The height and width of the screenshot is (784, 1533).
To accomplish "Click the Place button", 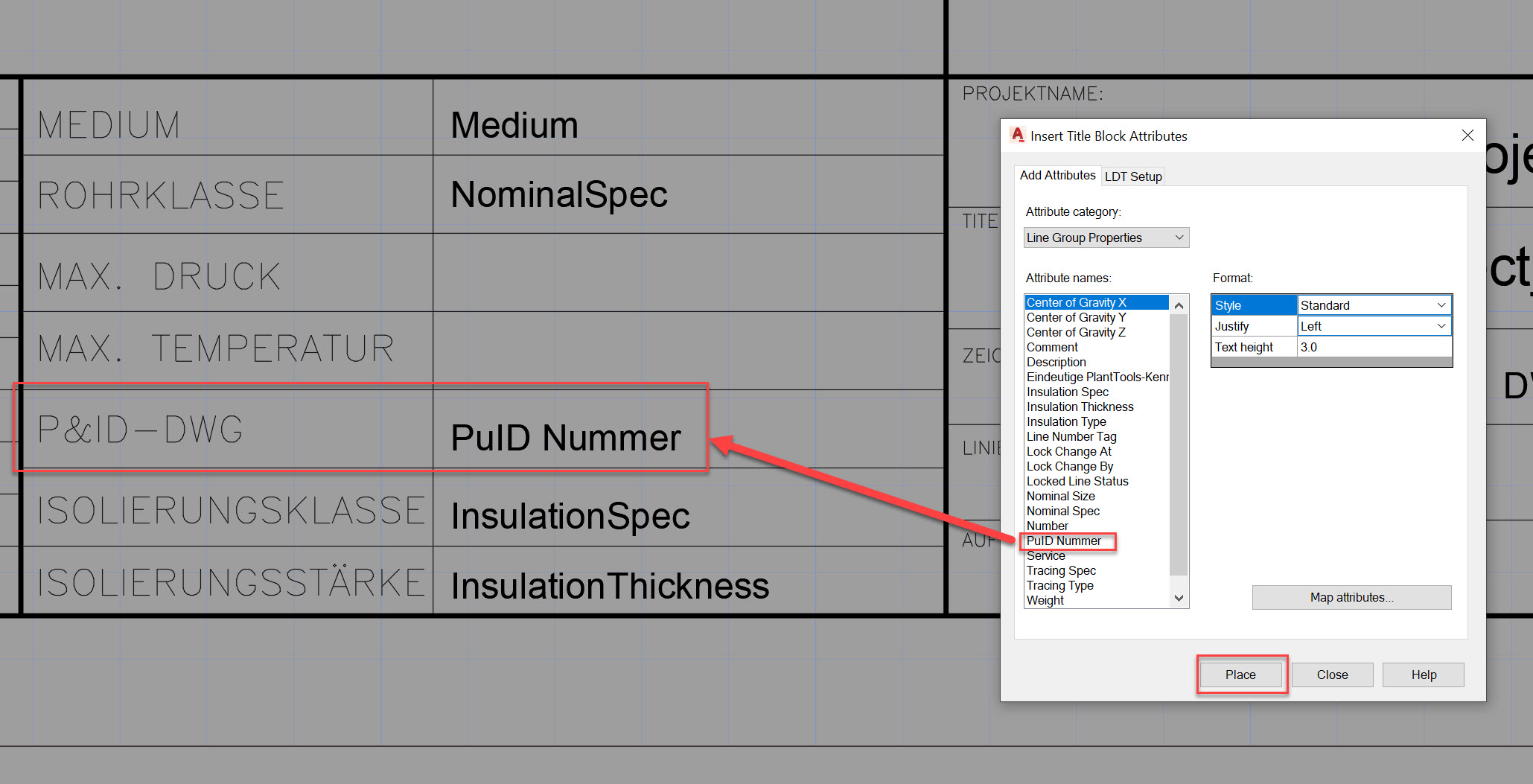I will 1240,674.
